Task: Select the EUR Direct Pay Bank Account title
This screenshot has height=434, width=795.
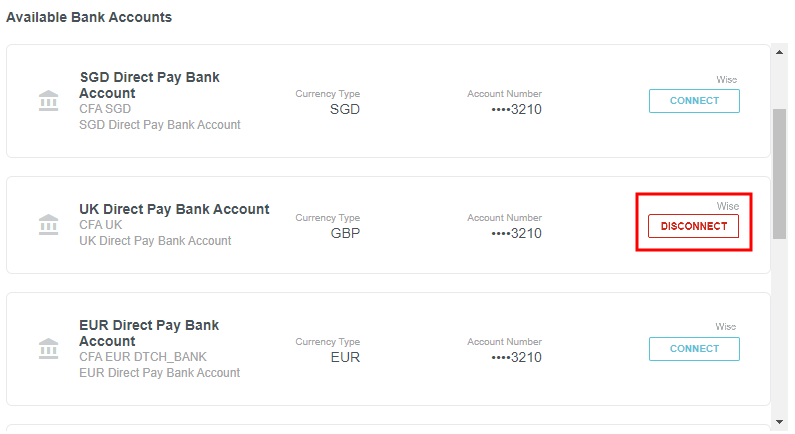Action: click(149, 333)
